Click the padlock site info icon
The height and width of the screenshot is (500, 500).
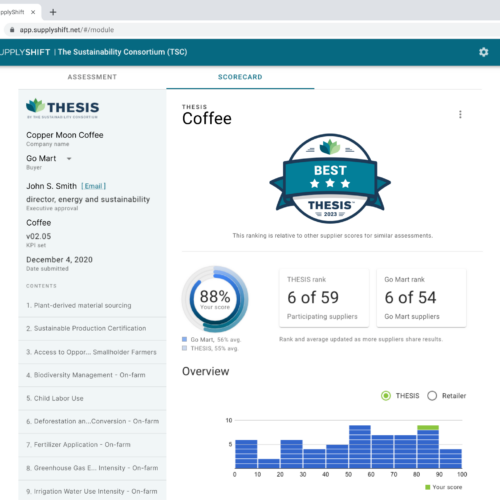coord(12,30)
